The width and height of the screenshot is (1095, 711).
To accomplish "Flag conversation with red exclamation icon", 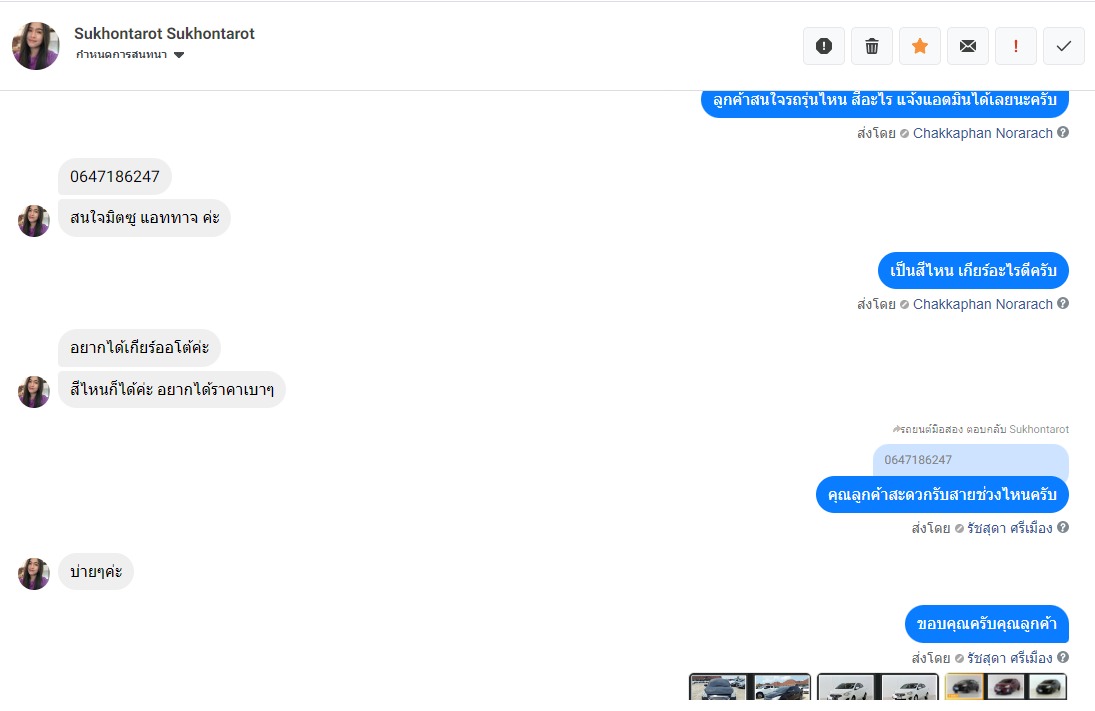I will 1015,46.
